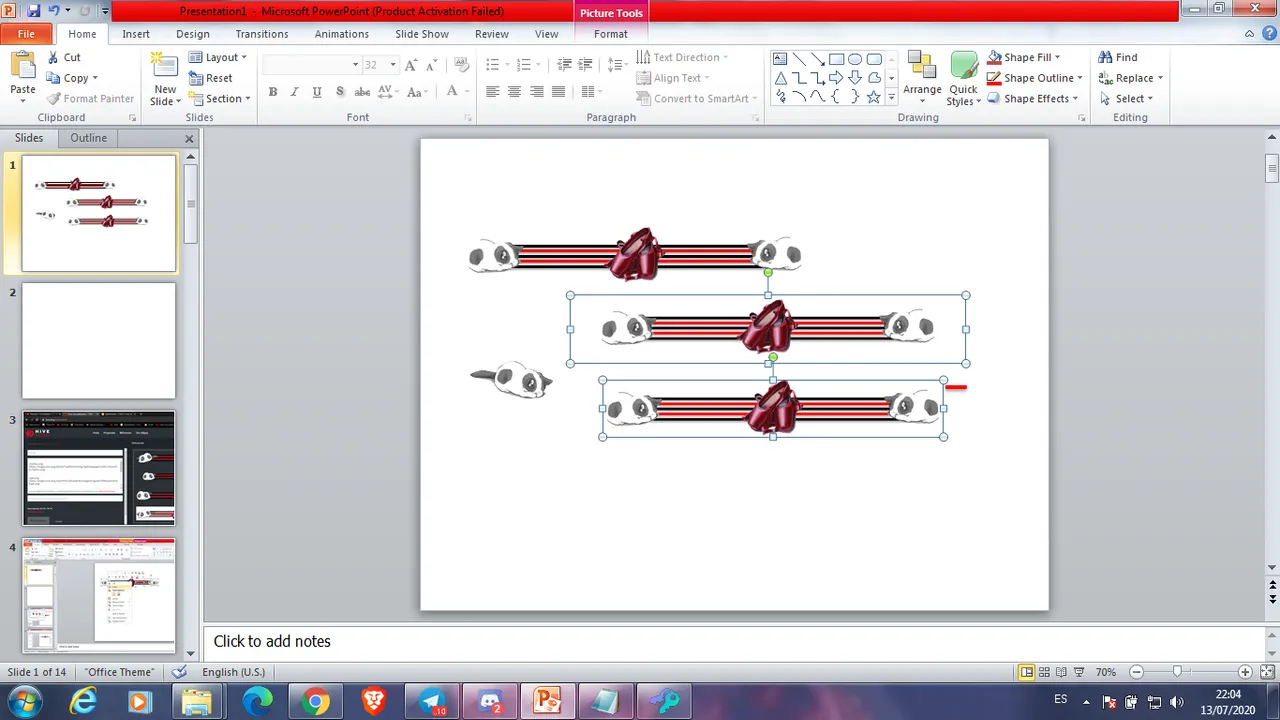The width and height of the screenshot is (1280, 720).
Task: Select the Down Arrow shape
Action: click(x=855, y=78)
